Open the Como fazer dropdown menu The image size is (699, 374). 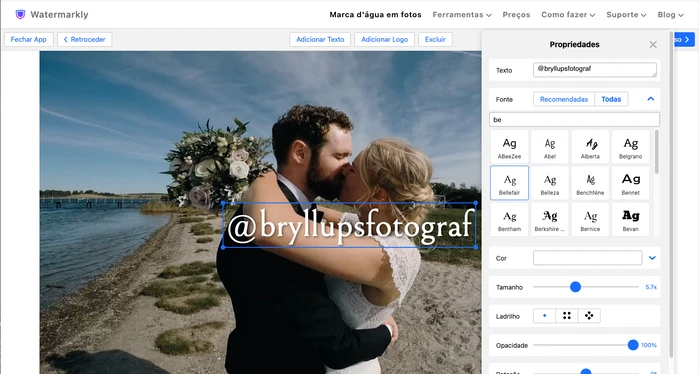[x=568, y=15]
